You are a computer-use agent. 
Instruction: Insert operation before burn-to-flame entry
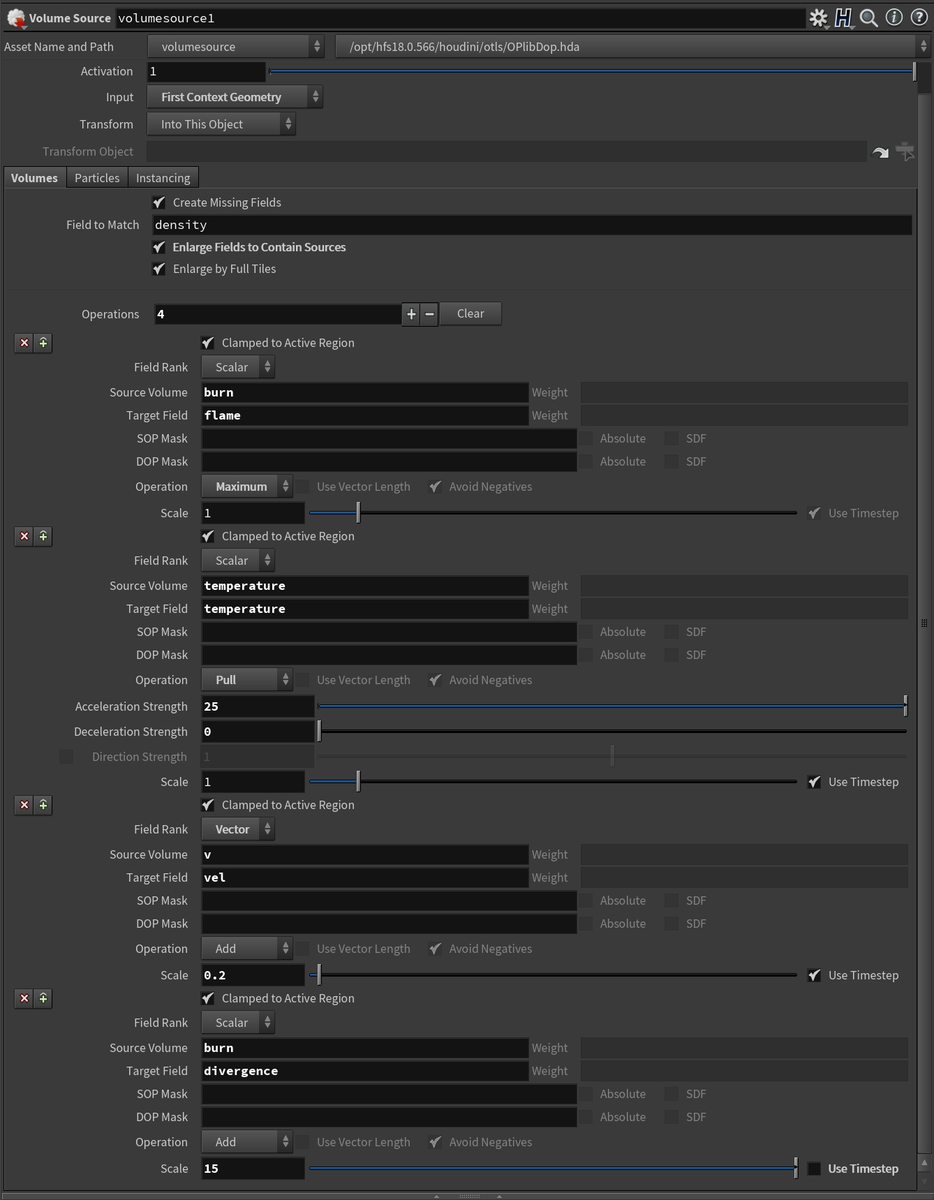coord(43,343)
